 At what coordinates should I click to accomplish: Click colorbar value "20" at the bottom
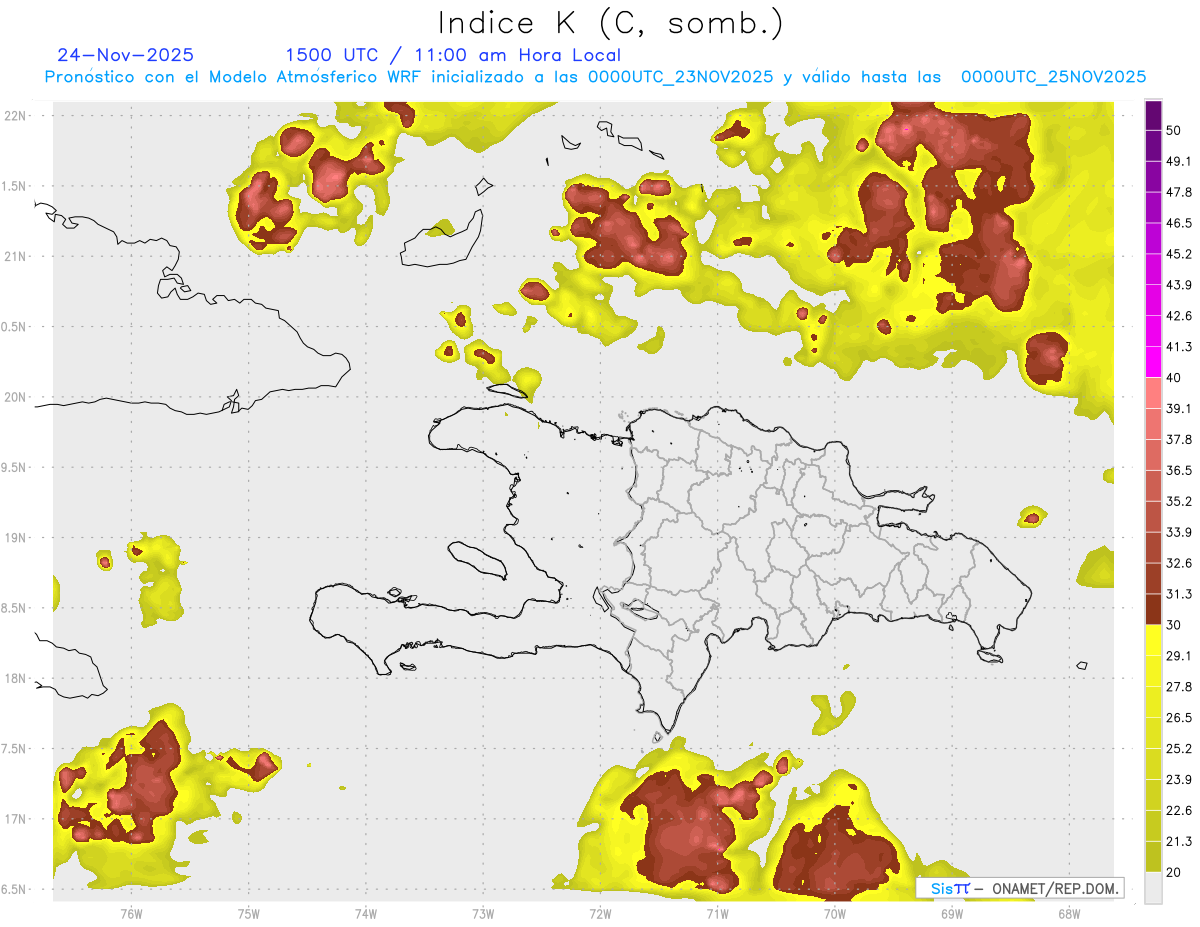point(1174,872)
